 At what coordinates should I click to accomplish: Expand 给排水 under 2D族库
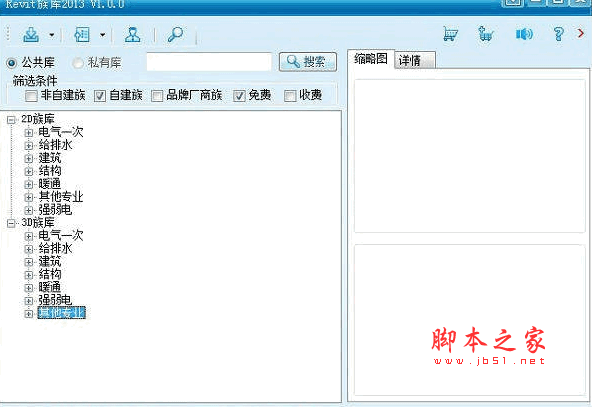pos(29,146)
